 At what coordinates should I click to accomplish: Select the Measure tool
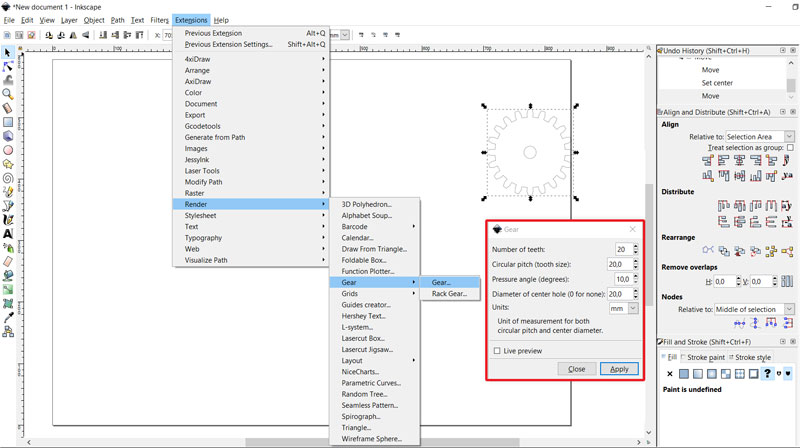[x=8, y=108]
